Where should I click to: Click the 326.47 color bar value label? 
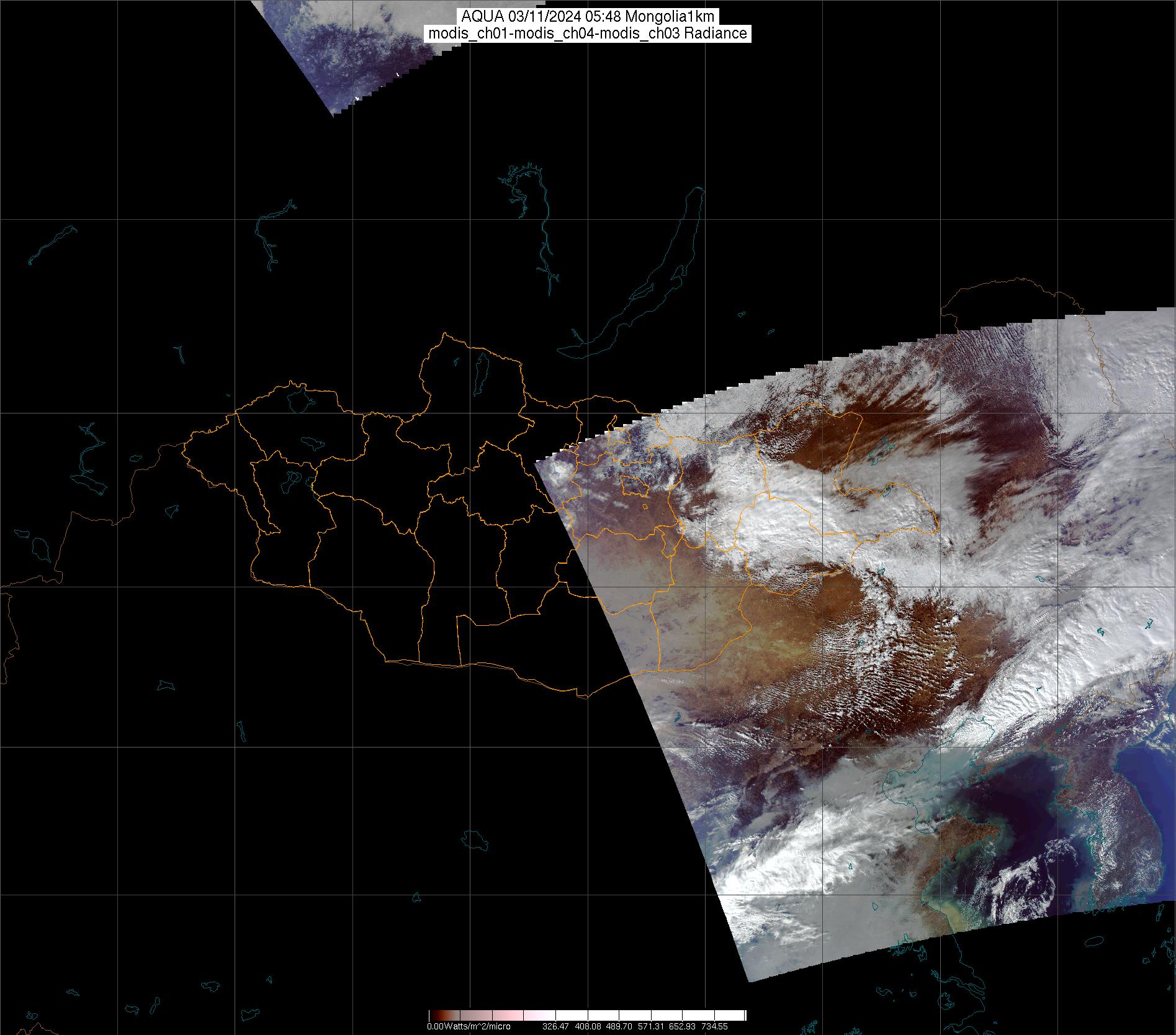(555, 1027)
